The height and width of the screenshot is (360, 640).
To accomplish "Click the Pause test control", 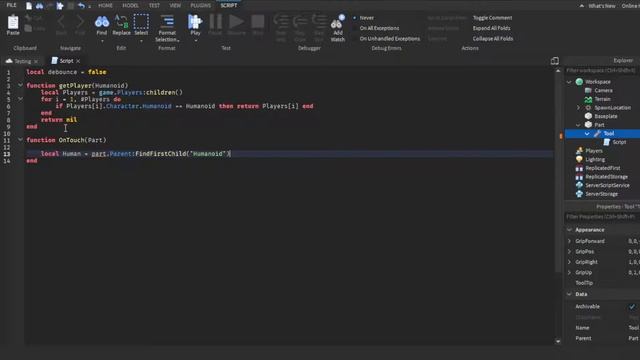I will [216, 22].
